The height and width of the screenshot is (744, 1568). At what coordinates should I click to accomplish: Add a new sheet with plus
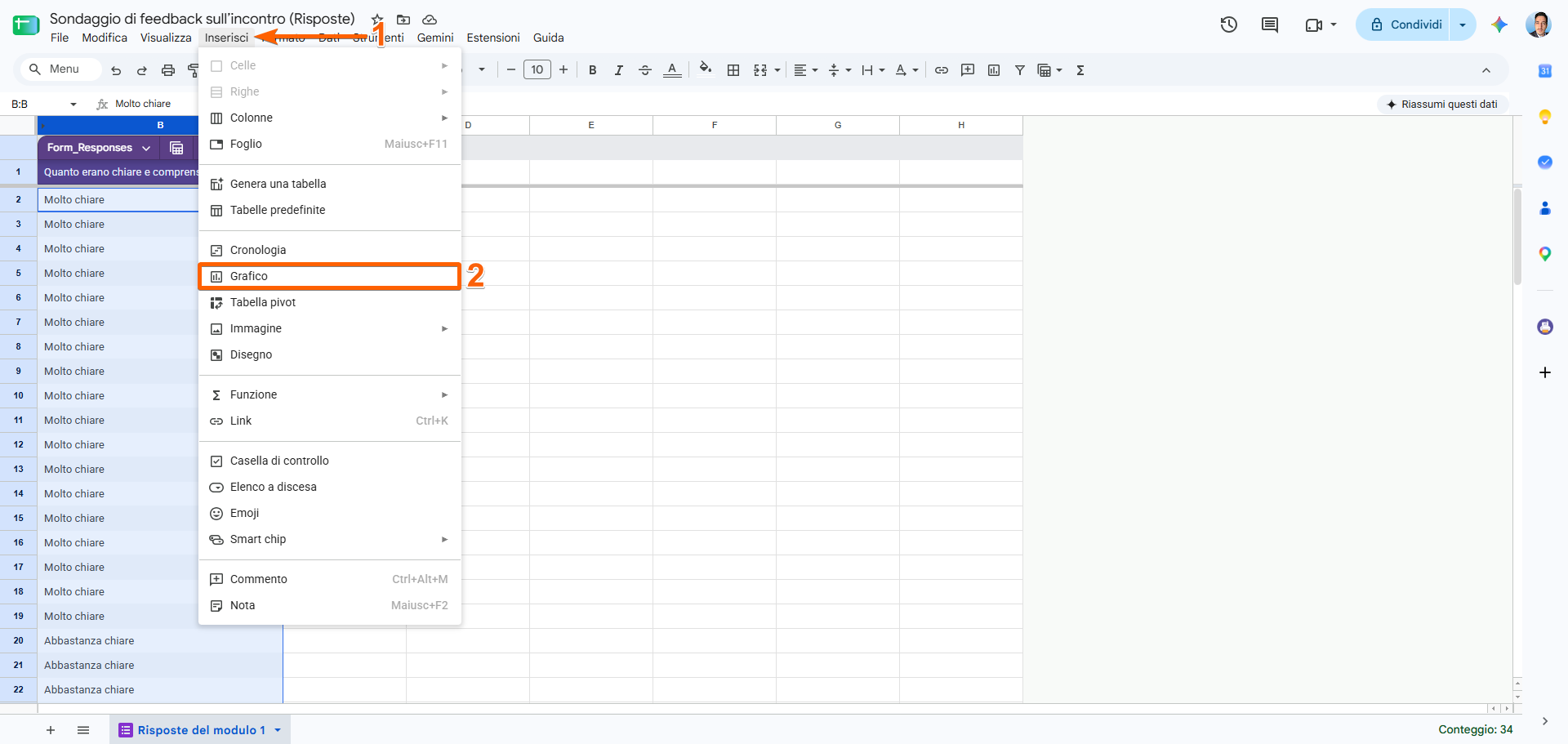click(x=51, y=730)
